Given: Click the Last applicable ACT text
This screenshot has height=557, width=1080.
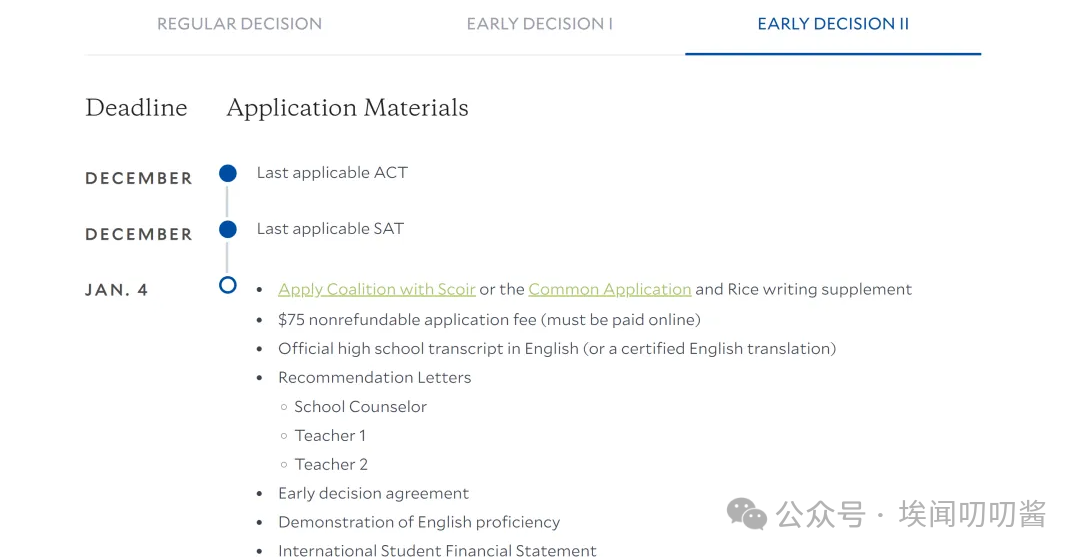Looking at the screenshot, I should (332, 173).
